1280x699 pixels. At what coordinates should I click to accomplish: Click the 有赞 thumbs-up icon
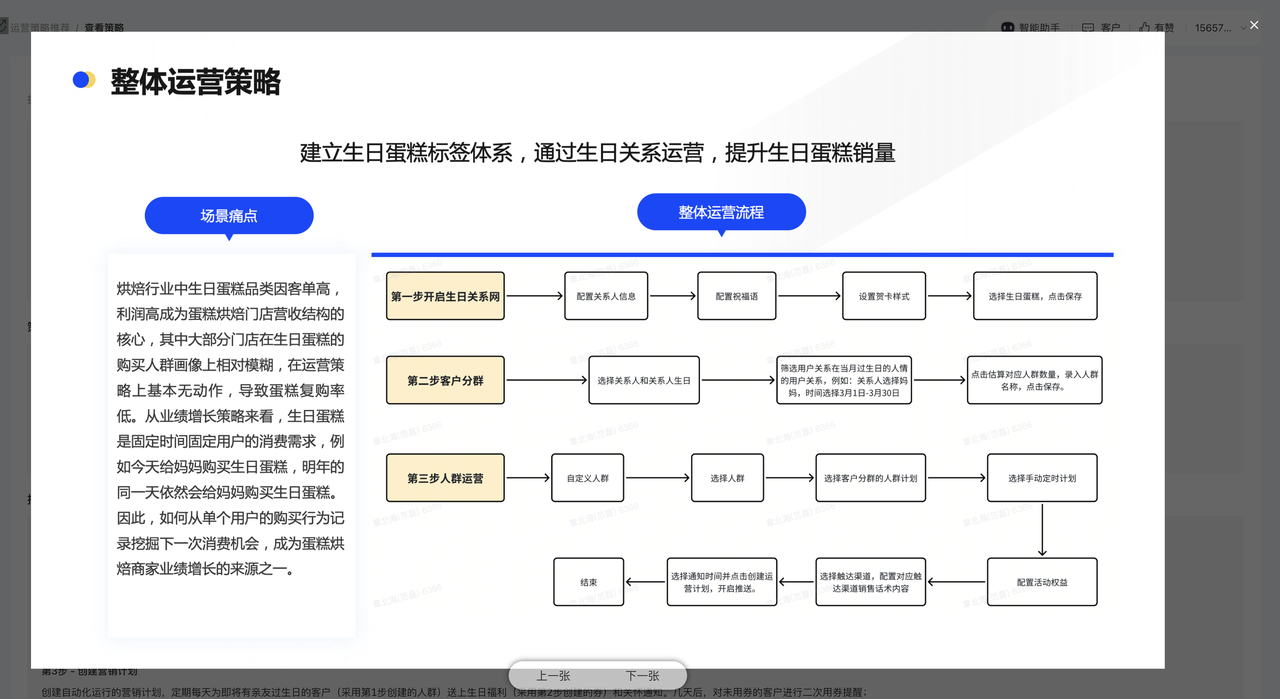[x=1143, y=28]
